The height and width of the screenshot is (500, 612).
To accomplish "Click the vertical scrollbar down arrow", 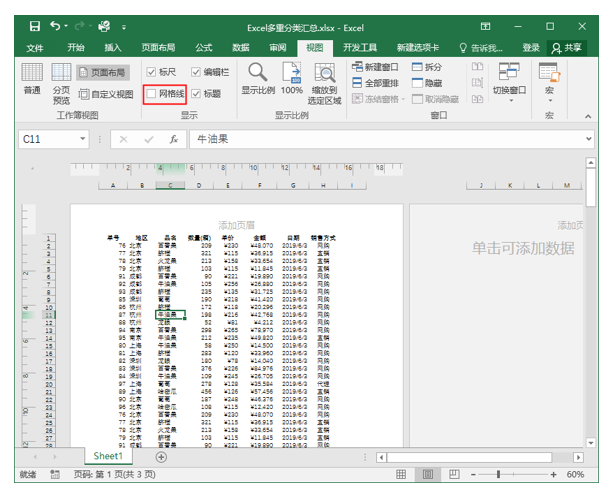I will (x=591, y=443).
